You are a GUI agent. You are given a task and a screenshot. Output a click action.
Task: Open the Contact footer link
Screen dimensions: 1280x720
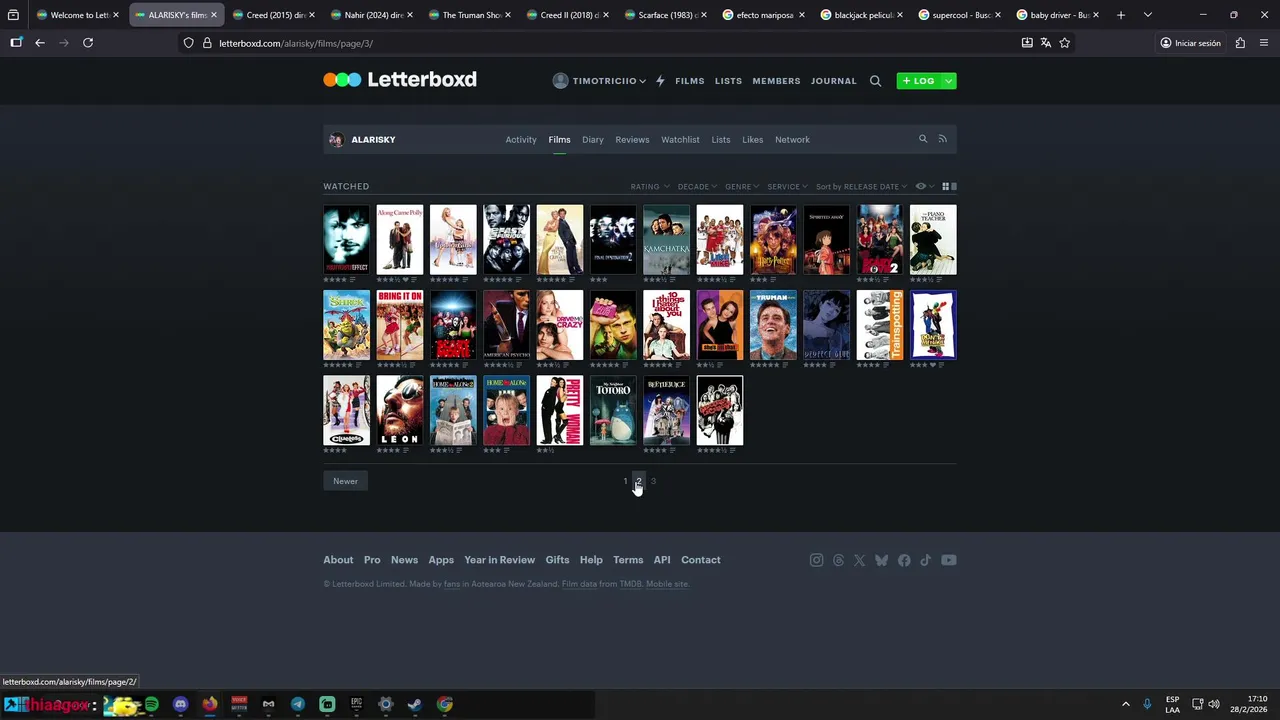pos(700,560)
